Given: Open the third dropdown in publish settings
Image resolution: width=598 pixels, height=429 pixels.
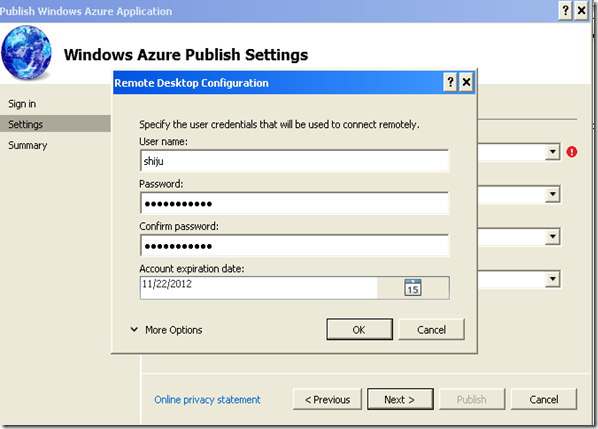Looking at the screenshot, I should click(x=552, y=236).
